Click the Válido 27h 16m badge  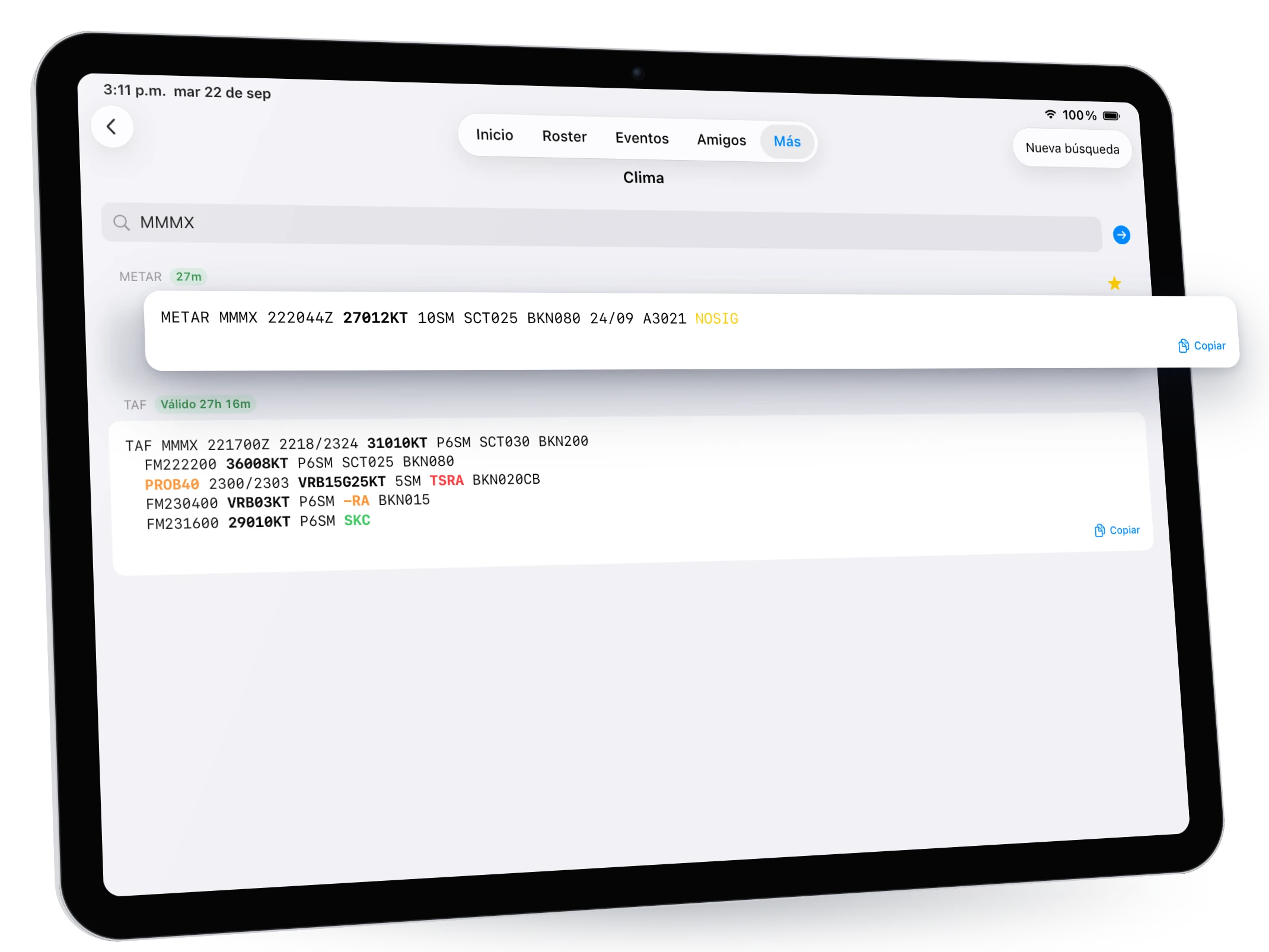[x=205, y=404]
